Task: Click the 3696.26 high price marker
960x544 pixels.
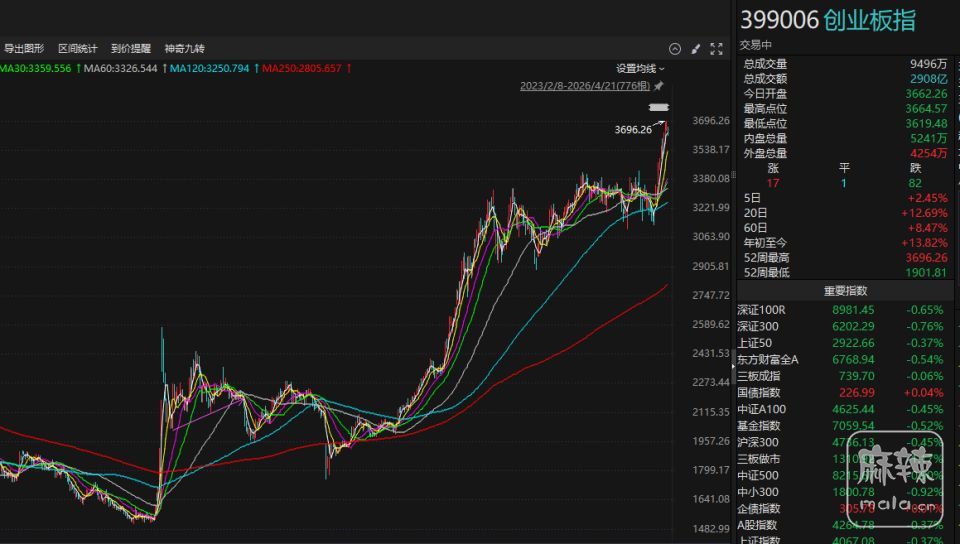Action: [x=633, y=129]
